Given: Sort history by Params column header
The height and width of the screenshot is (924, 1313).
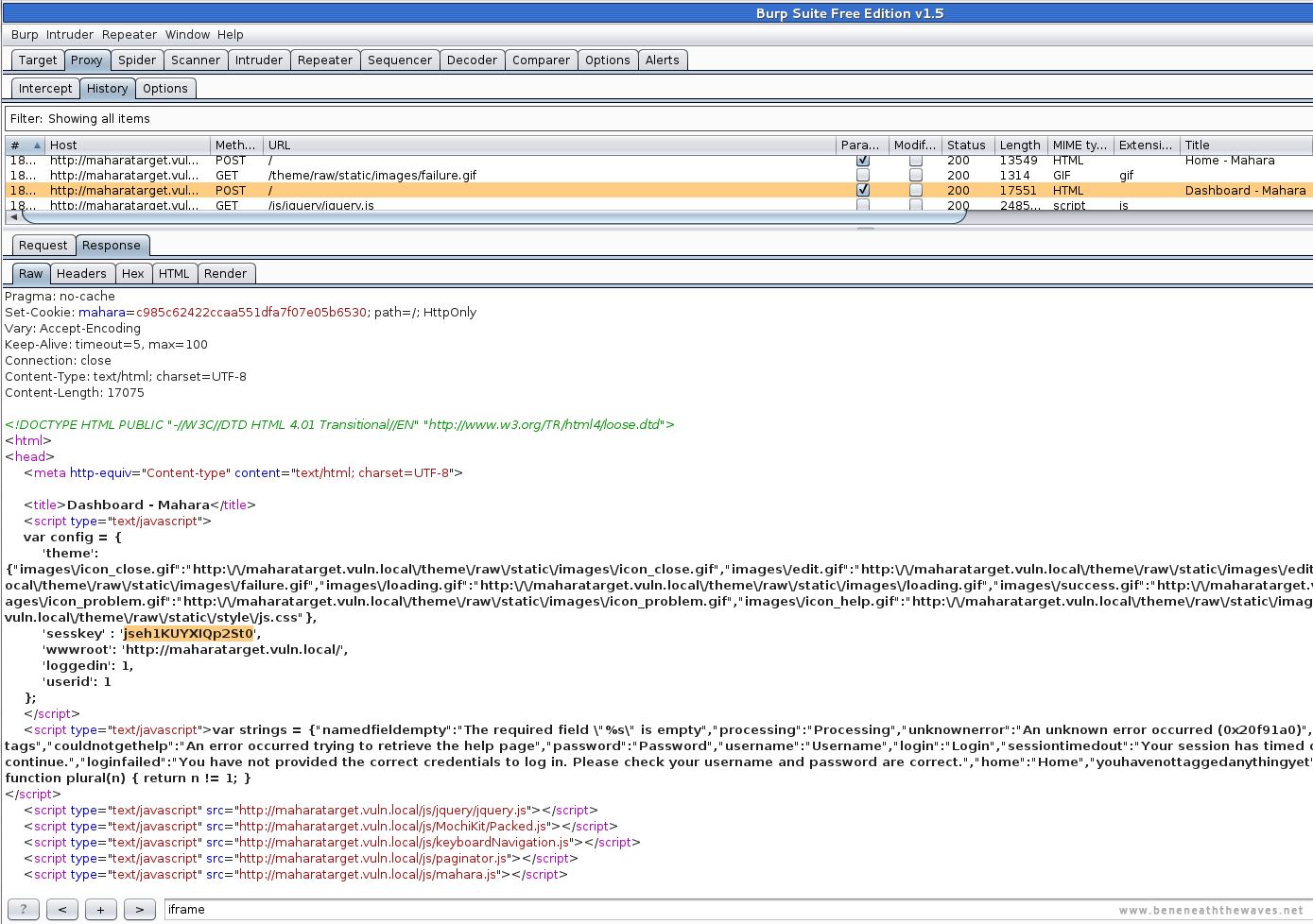Looking at the screenshot, I should (862, 145).
